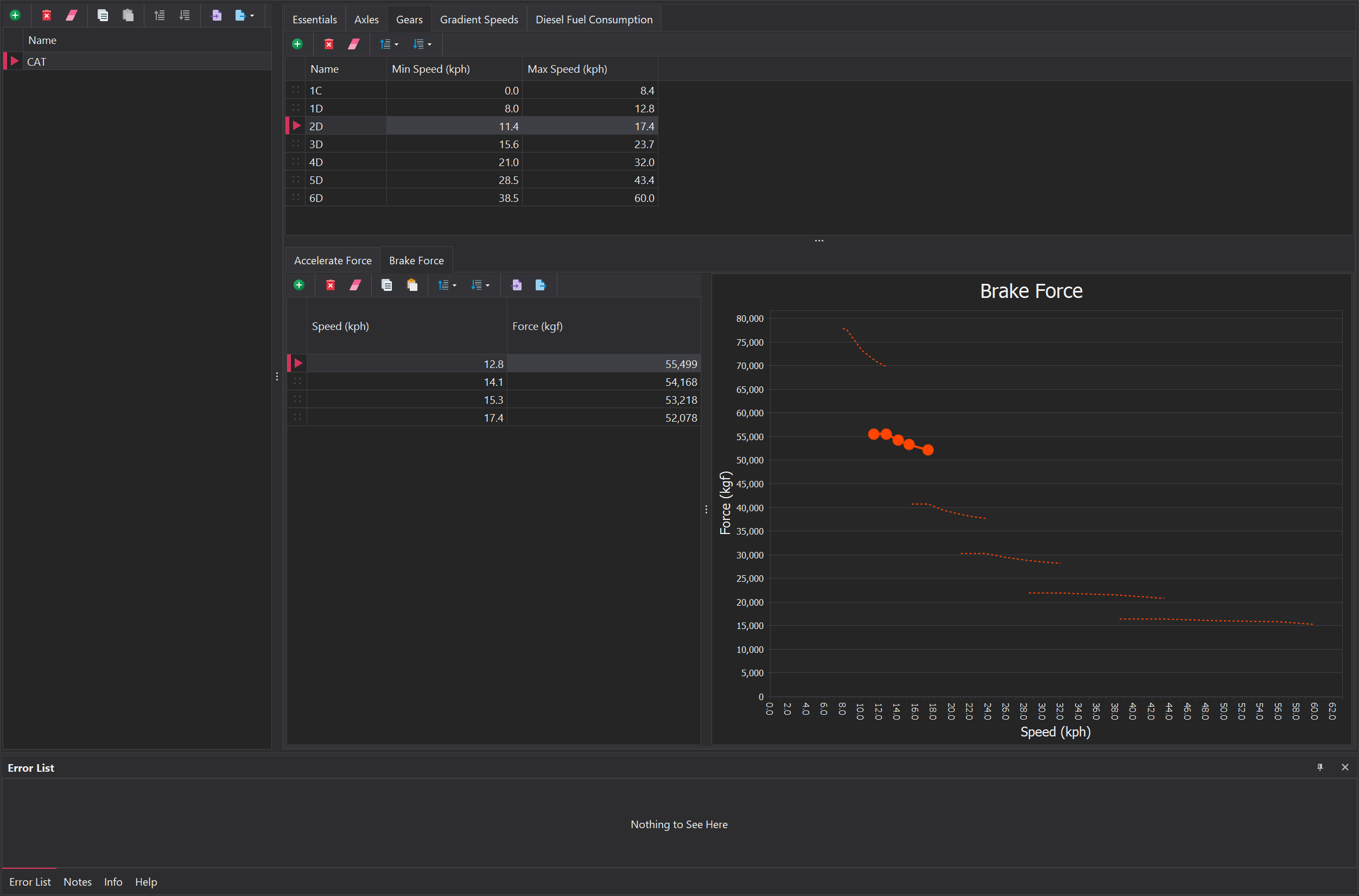1359x896 pixels.
Task: Open the export dropdown arrow above the CAT list
Action: pyautogui.click(x=252, y=16)
